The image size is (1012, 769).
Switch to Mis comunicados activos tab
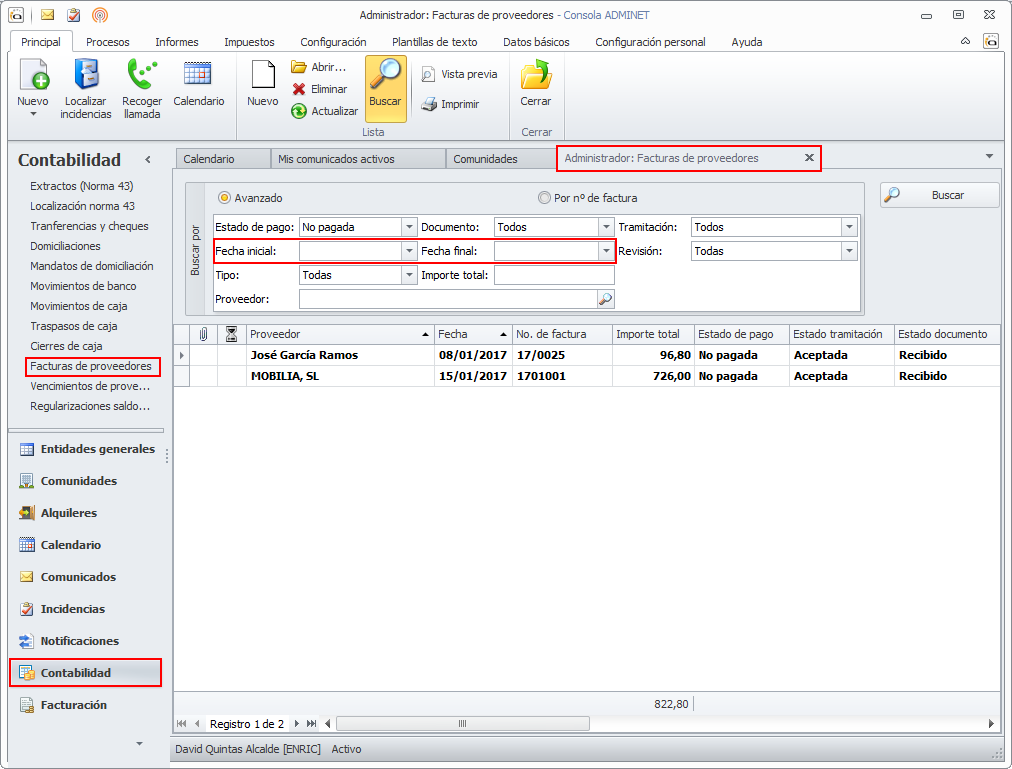coord(358,159)
